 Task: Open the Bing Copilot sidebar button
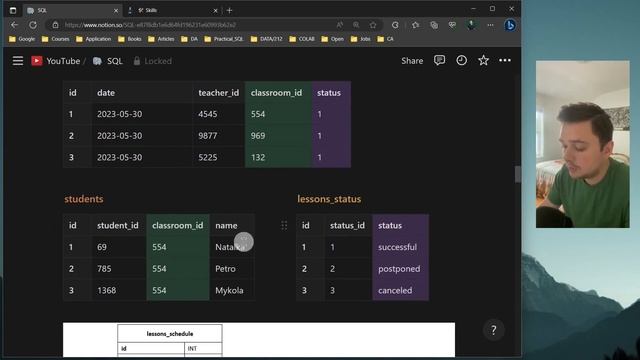point(509,25)
